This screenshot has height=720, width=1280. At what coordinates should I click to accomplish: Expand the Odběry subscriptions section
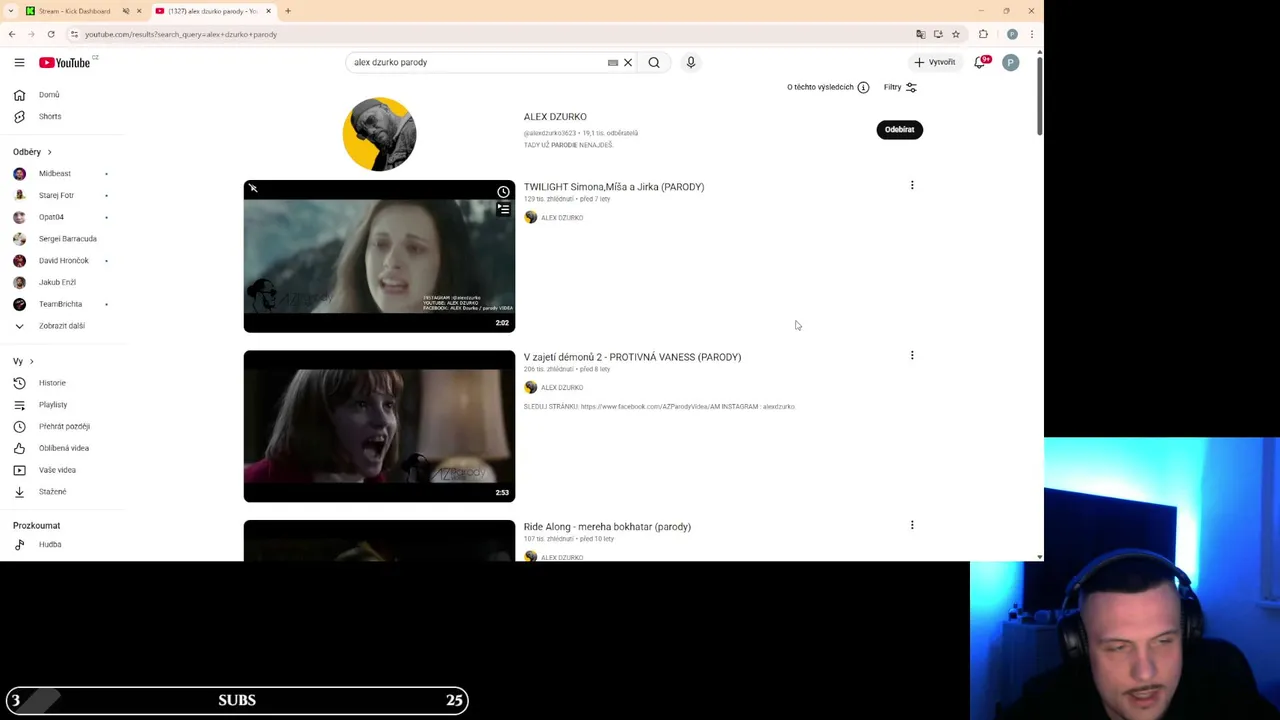pyautogui.click(x=32, y=152)
